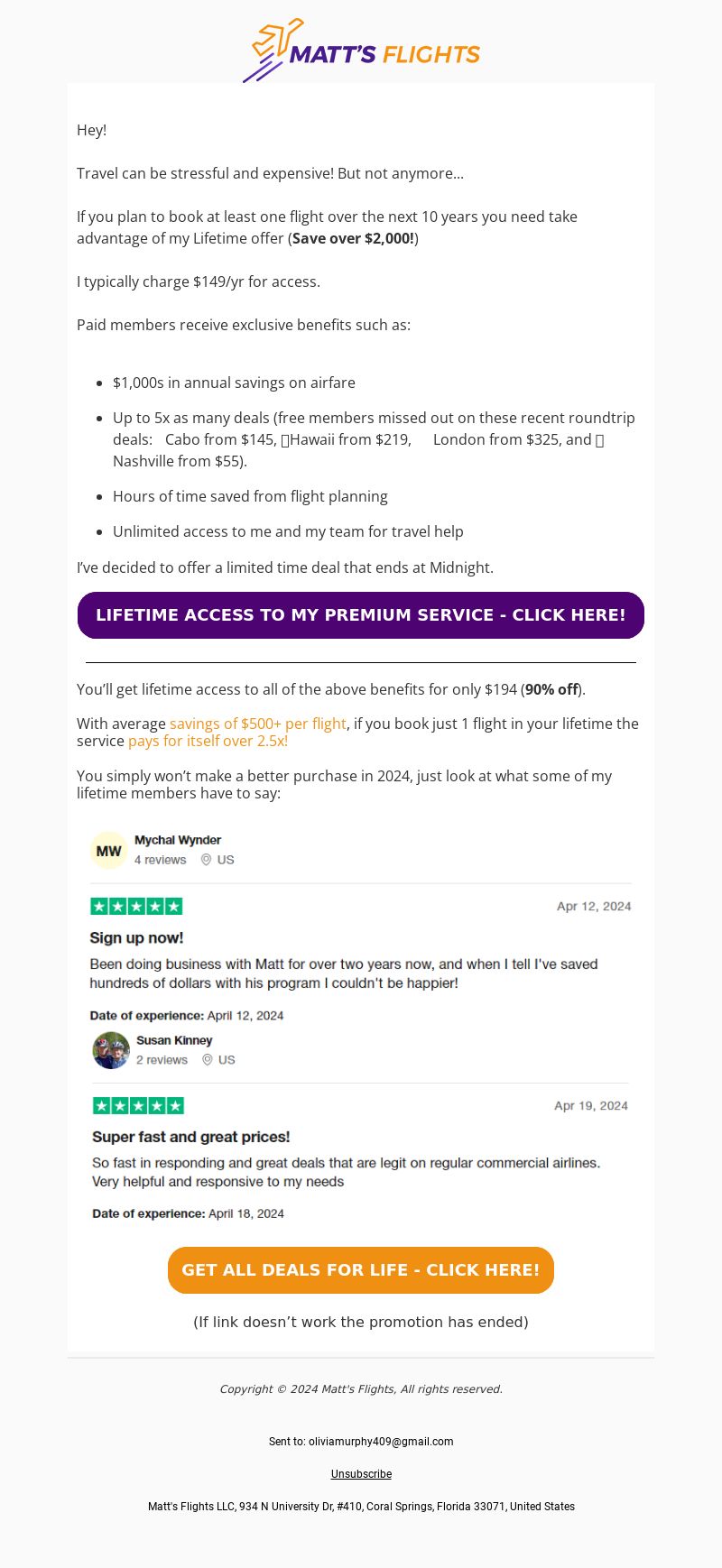Viewport: 722px width, 1568px height.
Task: Click the Unsubscribe link
Action: pyautogui.click(x=361, y=1474)
